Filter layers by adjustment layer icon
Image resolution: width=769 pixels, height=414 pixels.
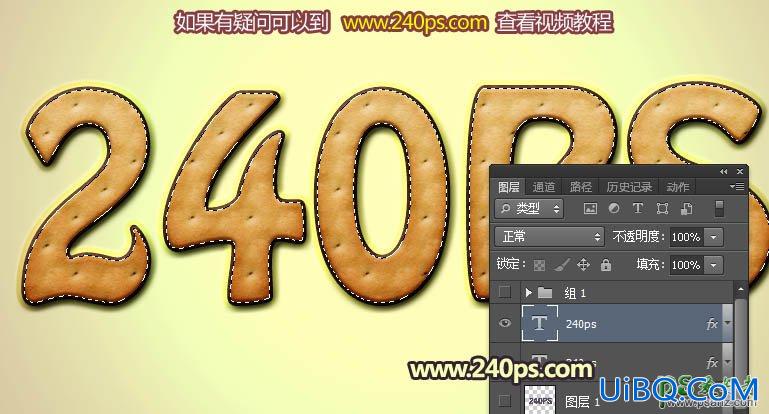coord(614,208)
